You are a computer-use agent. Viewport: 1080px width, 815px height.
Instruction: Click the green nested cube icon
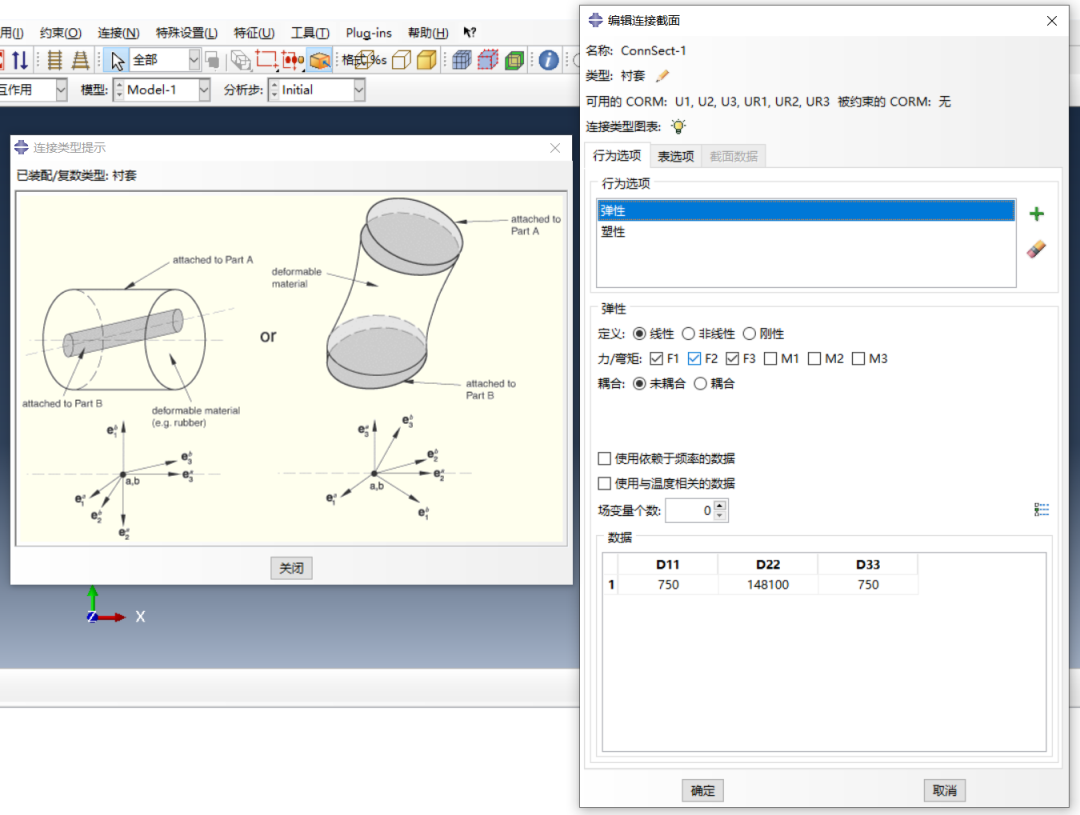tap(515, 61)
